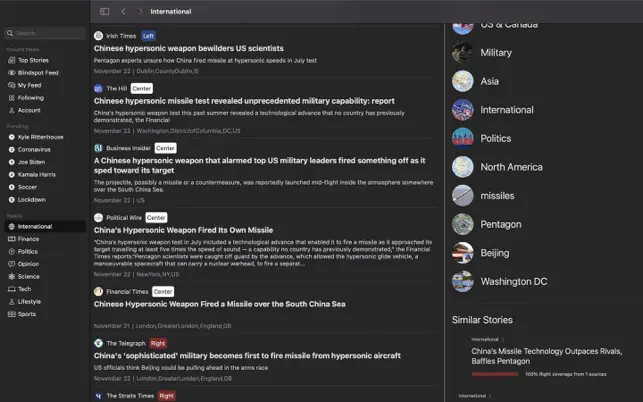Click the Center badge beside The Hill

pyautogui.click(x=141, y=88)
